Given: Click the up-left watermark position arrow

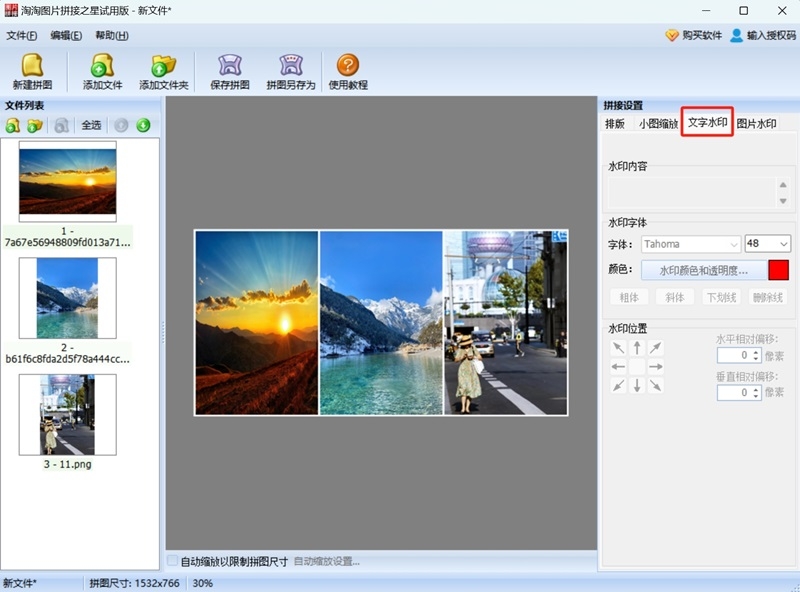Looking at the screenshot, I should pyautogui.click(x=618, y=348).
